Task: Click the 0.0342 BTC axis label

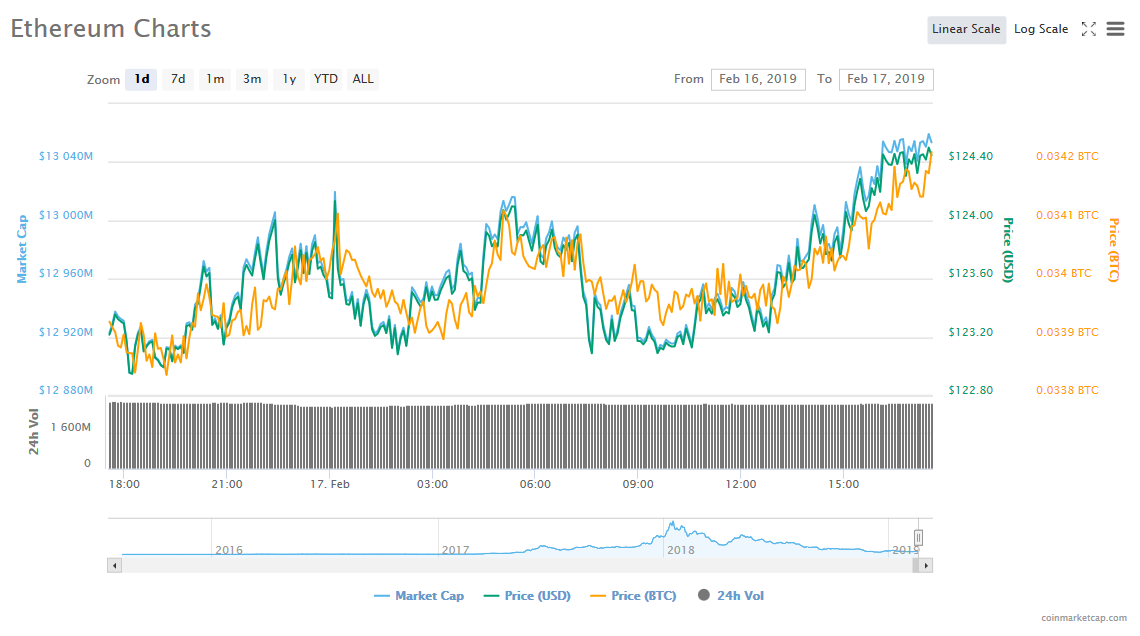Action: click(1067, 156)
